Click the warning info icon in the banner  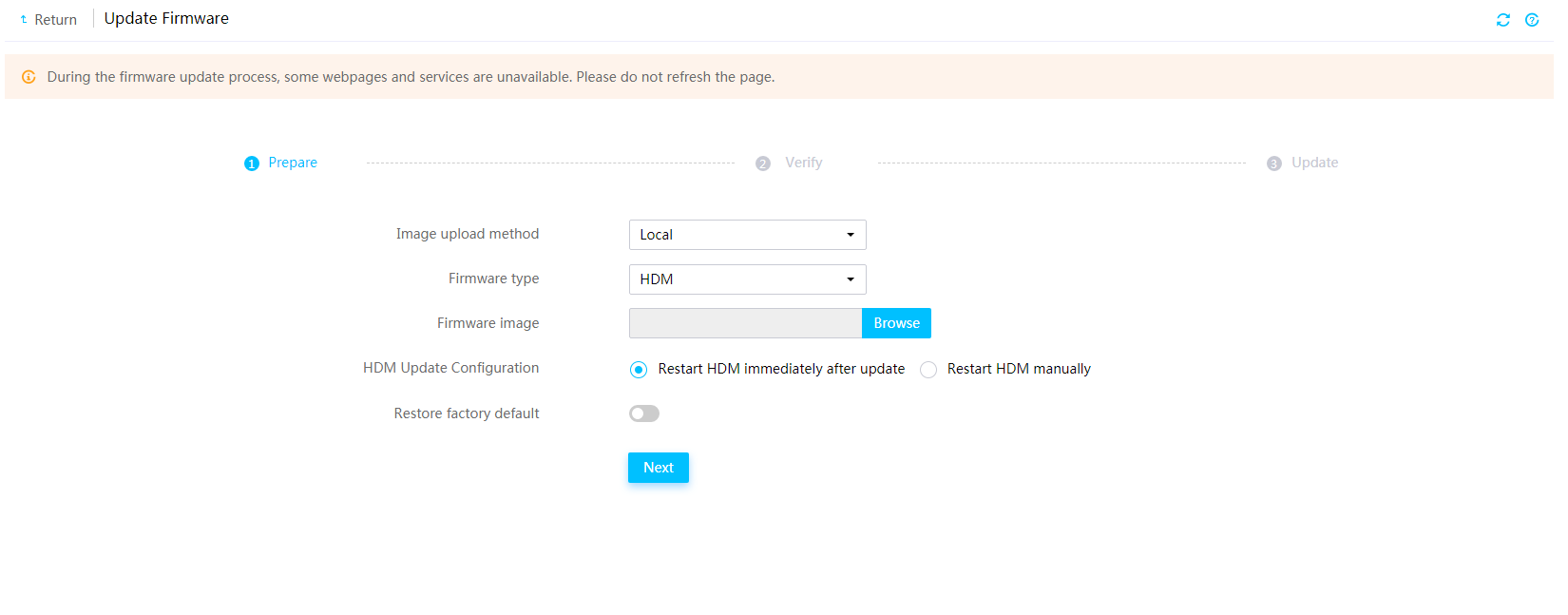29,77
